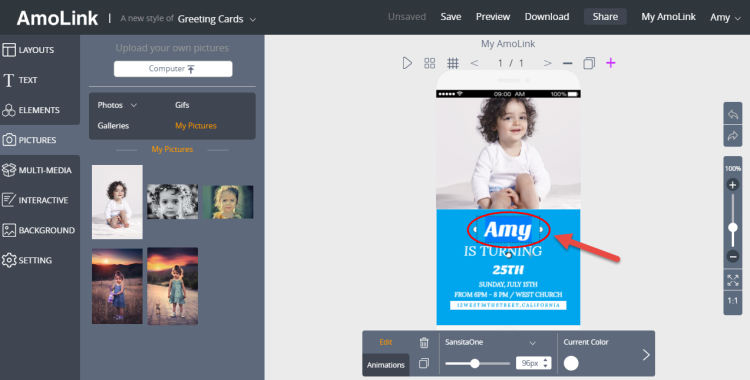Switch to the Edit tab
This screenshot has width=750, height=380.
tap(386, 342)
